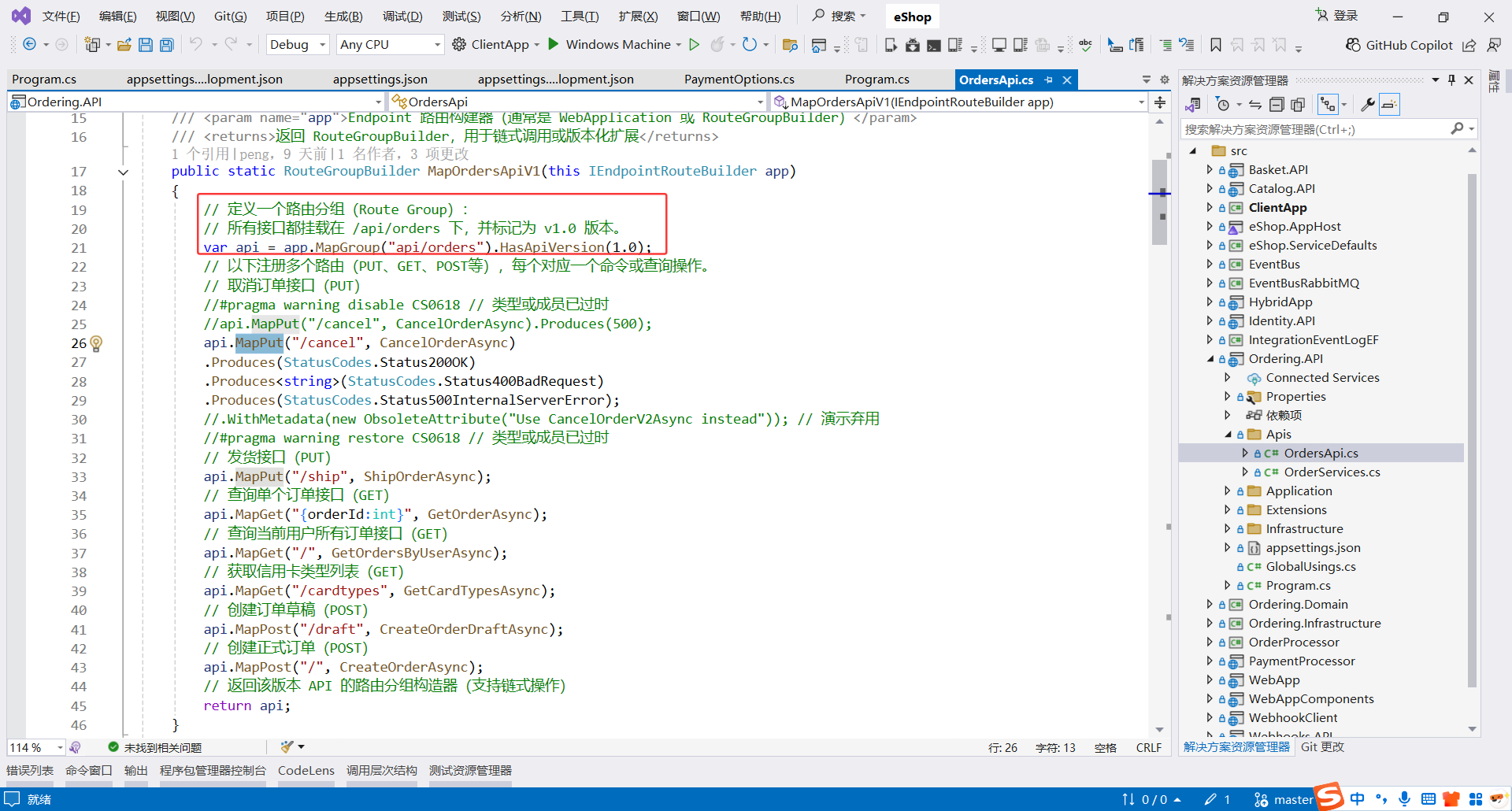The height and width of the screenshot is (811, 1512).
Task: Switch to the PaymentOptions.cs tab
Action: point(739,80)
